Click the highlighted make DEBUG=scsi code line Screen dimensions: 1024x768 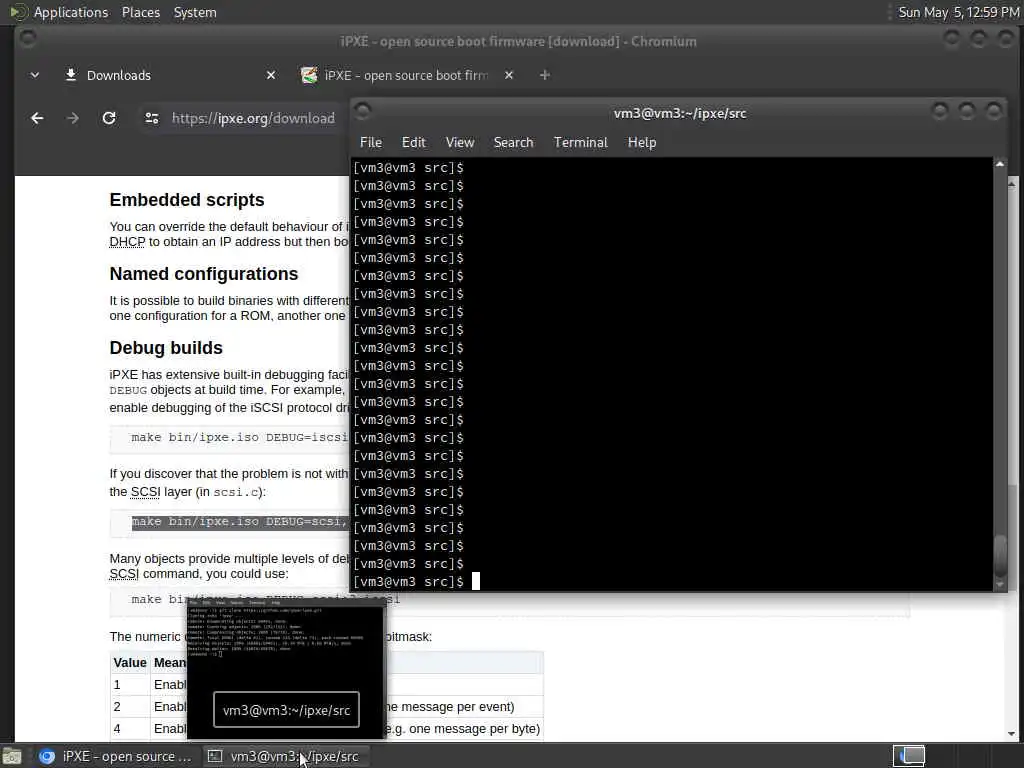(240, 522)
